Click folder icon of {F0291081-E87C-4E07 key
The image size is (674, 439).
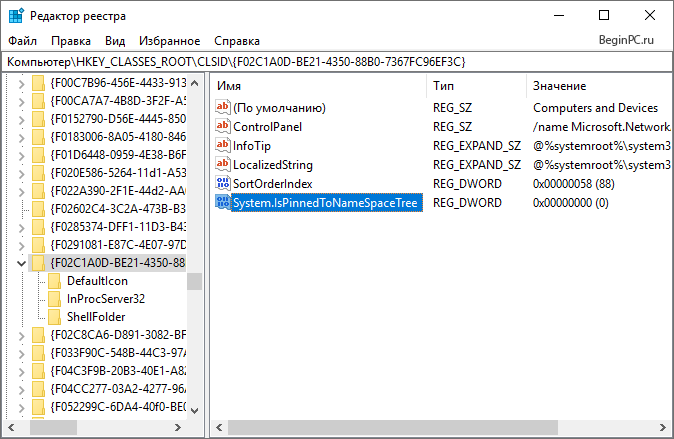[x=38, y=245]
